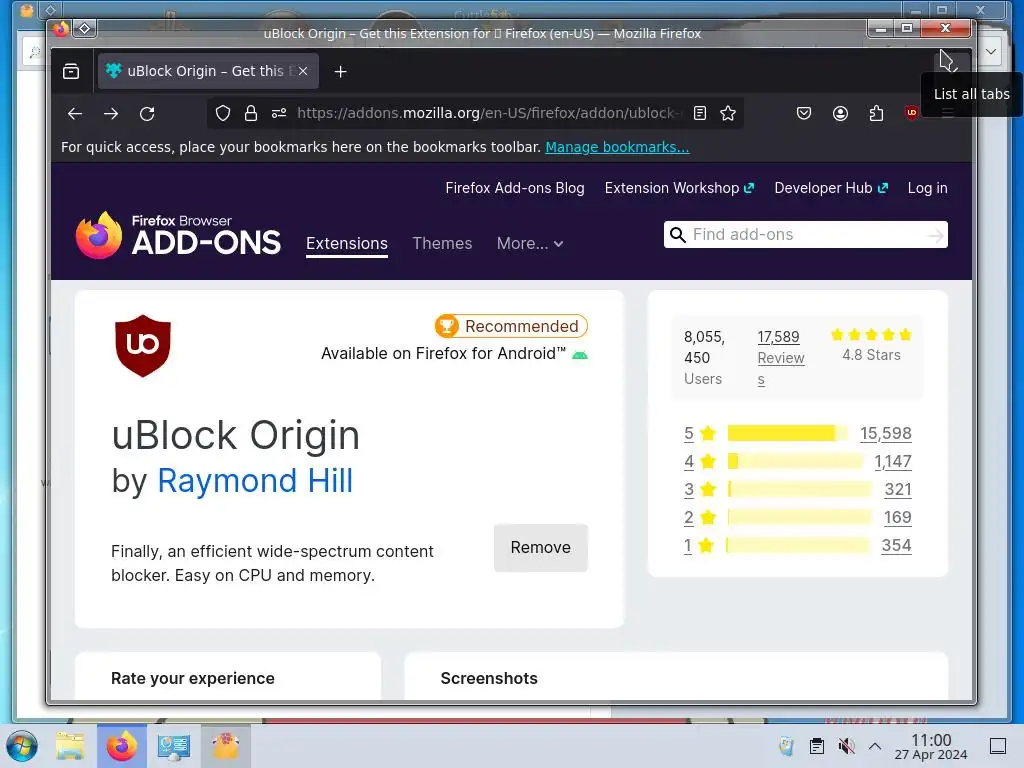
Task: Click Available on Firefox for Android text
Action: coord(443,353)
